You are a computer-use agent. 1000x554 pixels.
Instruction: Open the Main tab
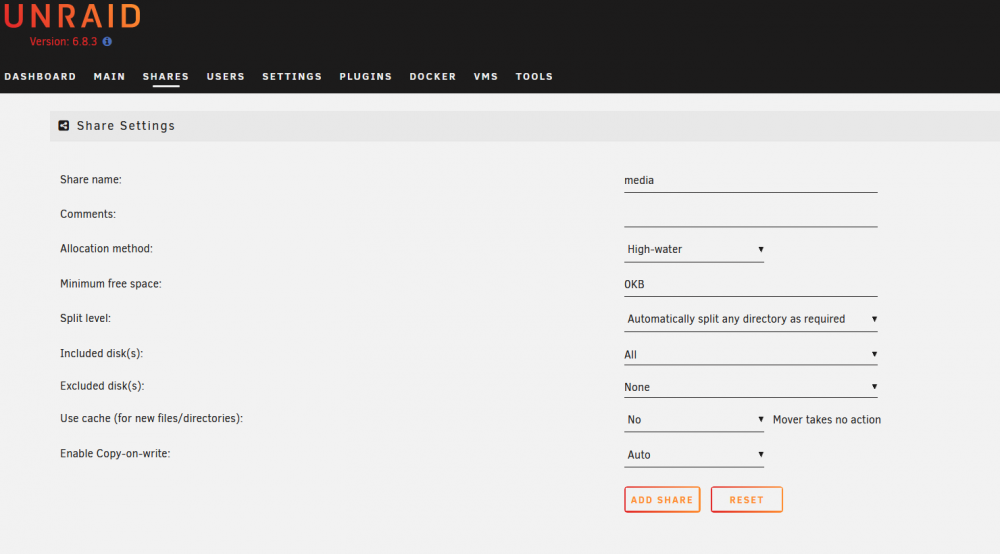click(110, 77)
